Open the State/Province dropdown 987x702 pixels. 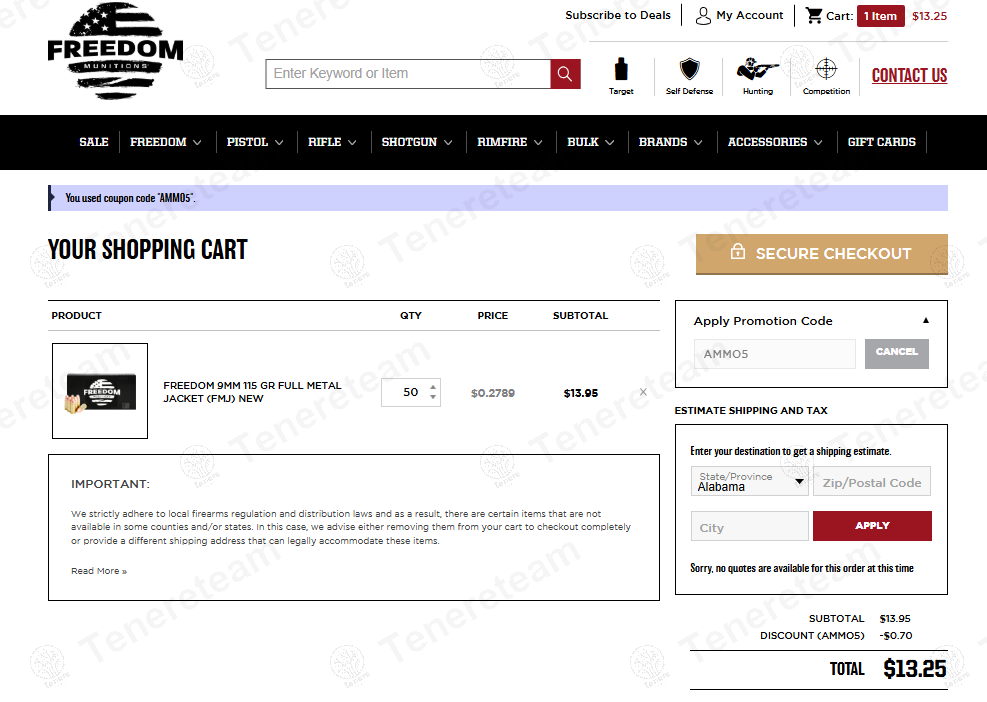(750, 482)
